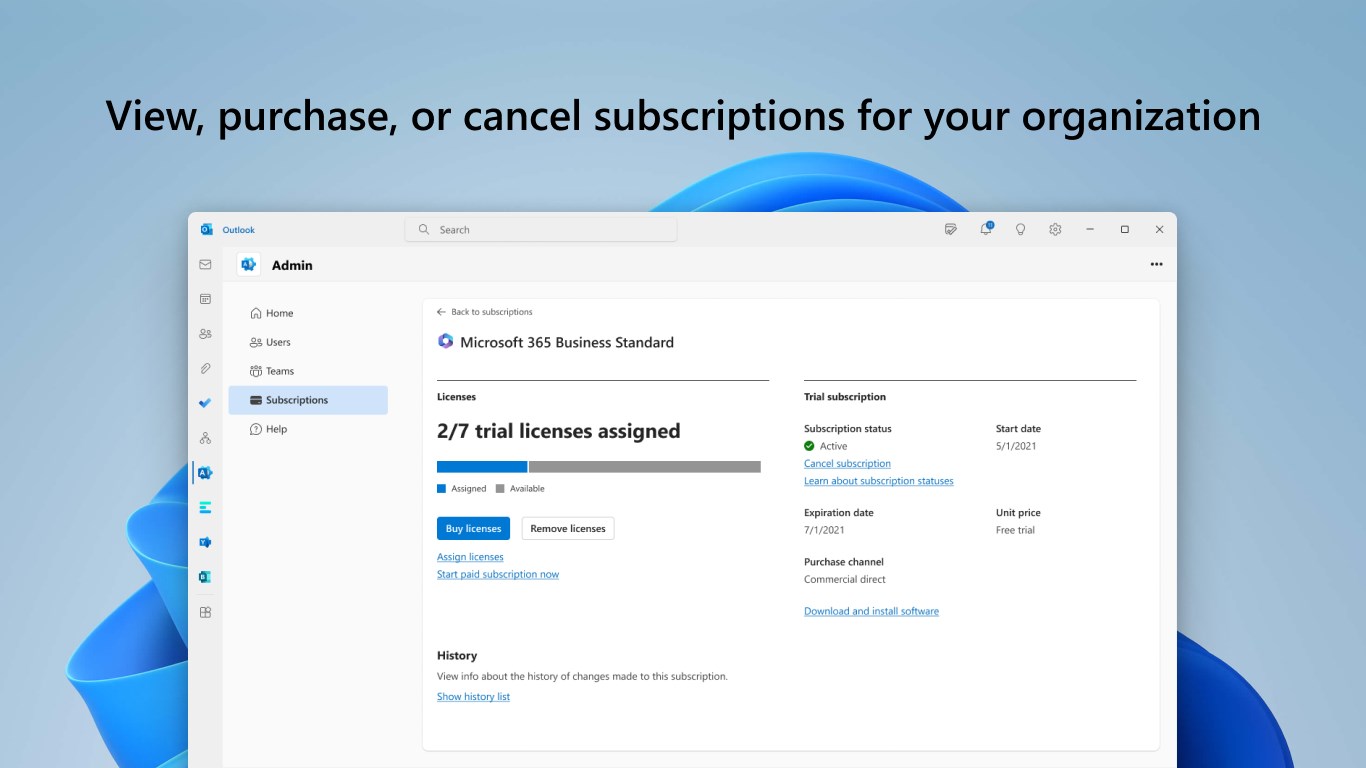Image resolution: width=1366 pixels, height=768 pixels.
Task: Go to Users in Admin navigation
Action: click(x=308, y=342)
